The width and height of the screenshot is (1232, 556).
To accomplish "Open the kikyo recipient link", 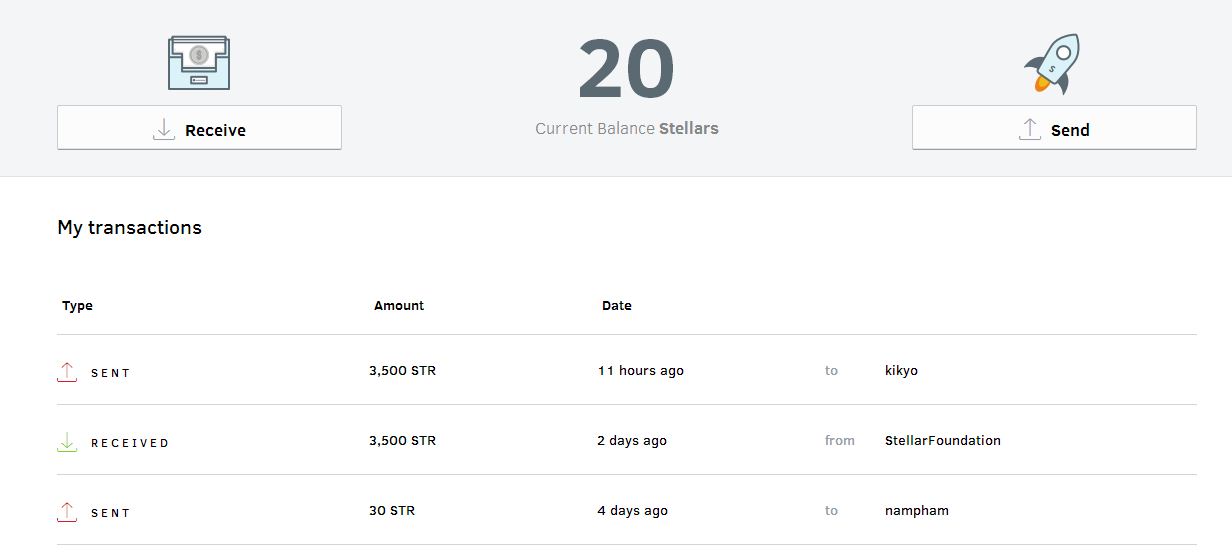I will coord(901,371).
